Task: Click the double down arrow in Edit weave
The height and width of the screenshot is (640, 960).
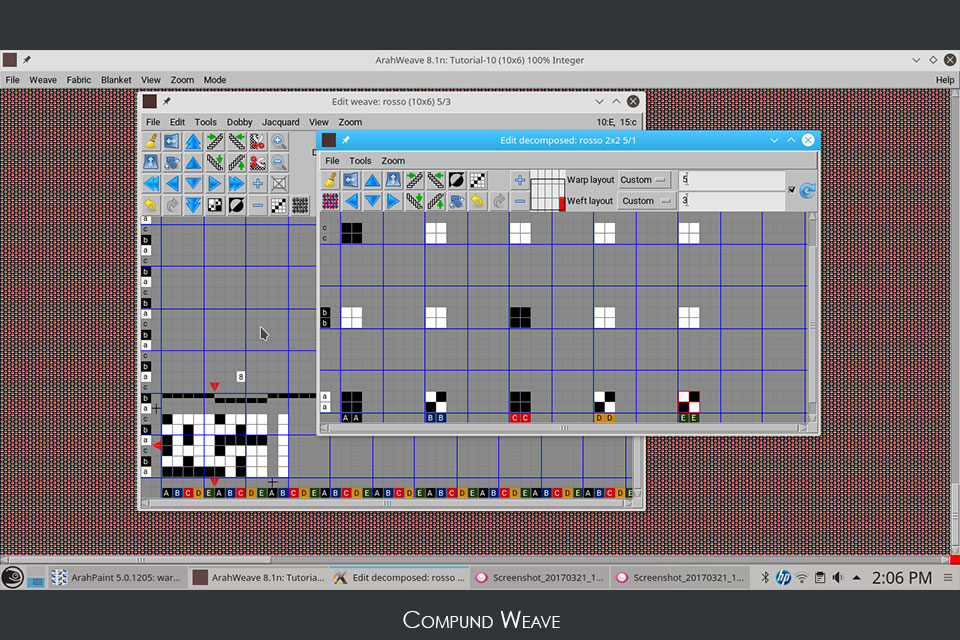Action: tap(193, 205)
